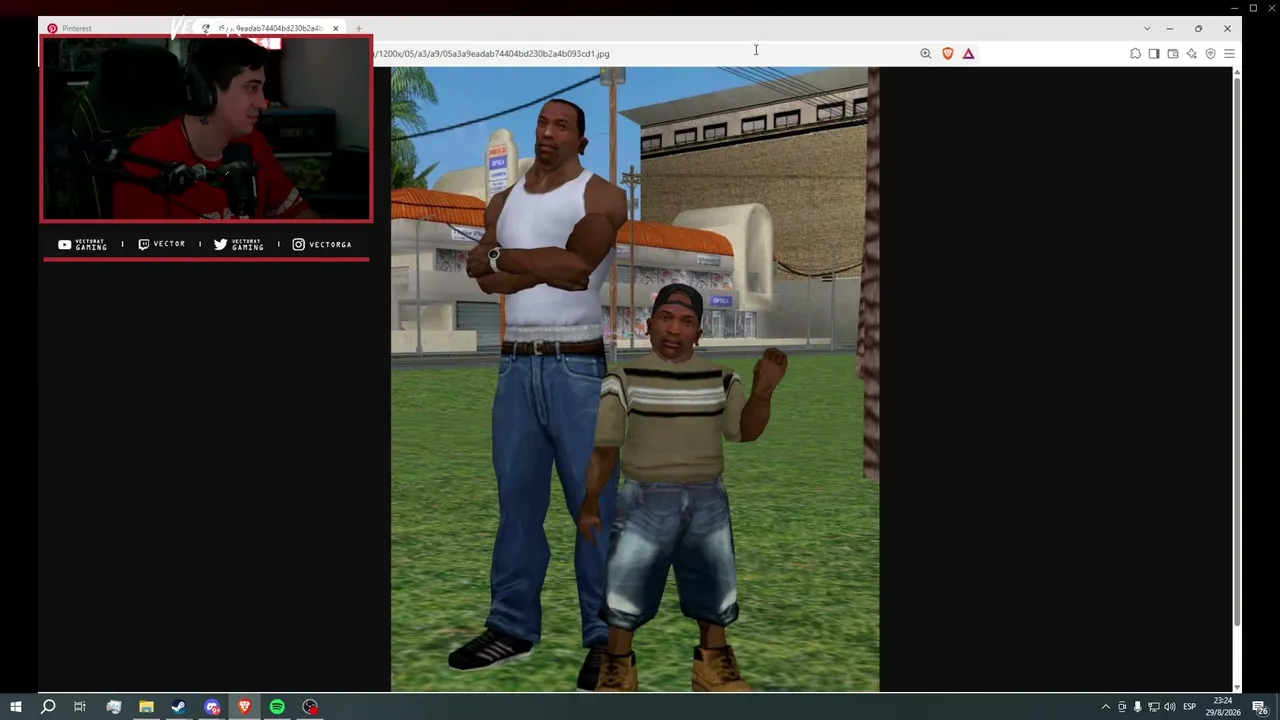Click the zoom magnifier icon in address bar
Viewport: 1280px width, 720px height.
[925, 54]
